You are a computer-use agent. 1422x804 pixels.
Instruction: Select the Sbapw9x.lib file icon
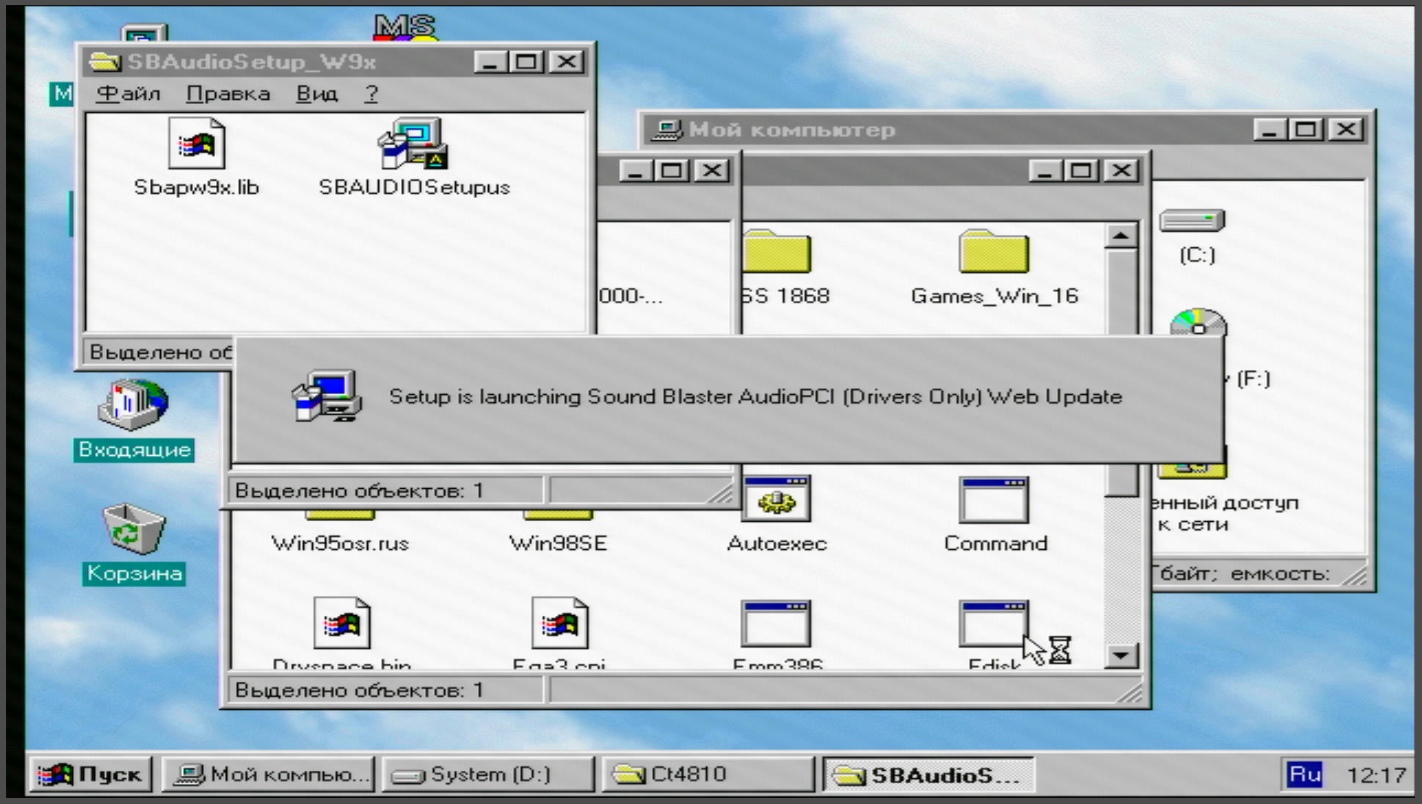[x=196, y=146]
